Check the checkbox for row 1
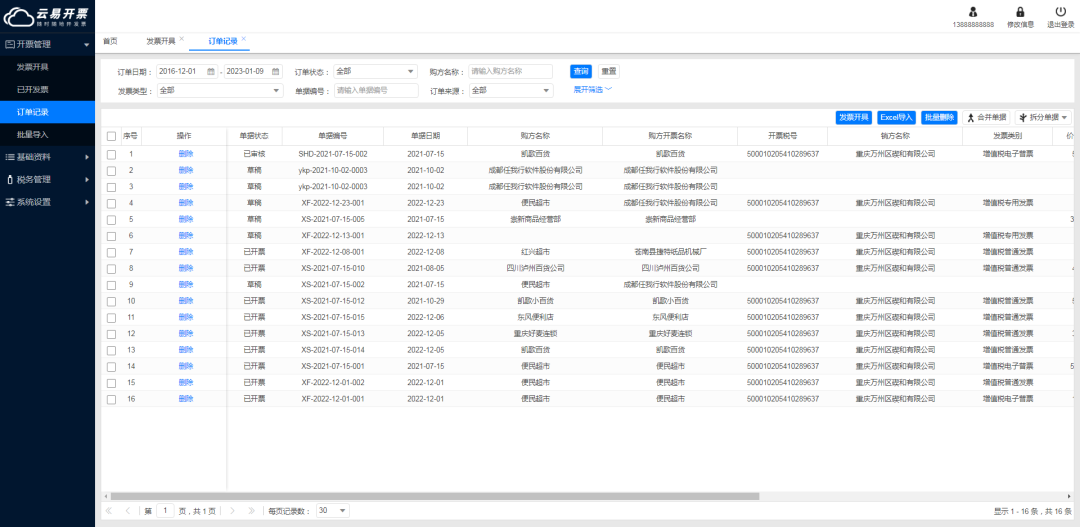 pos(112,154)
